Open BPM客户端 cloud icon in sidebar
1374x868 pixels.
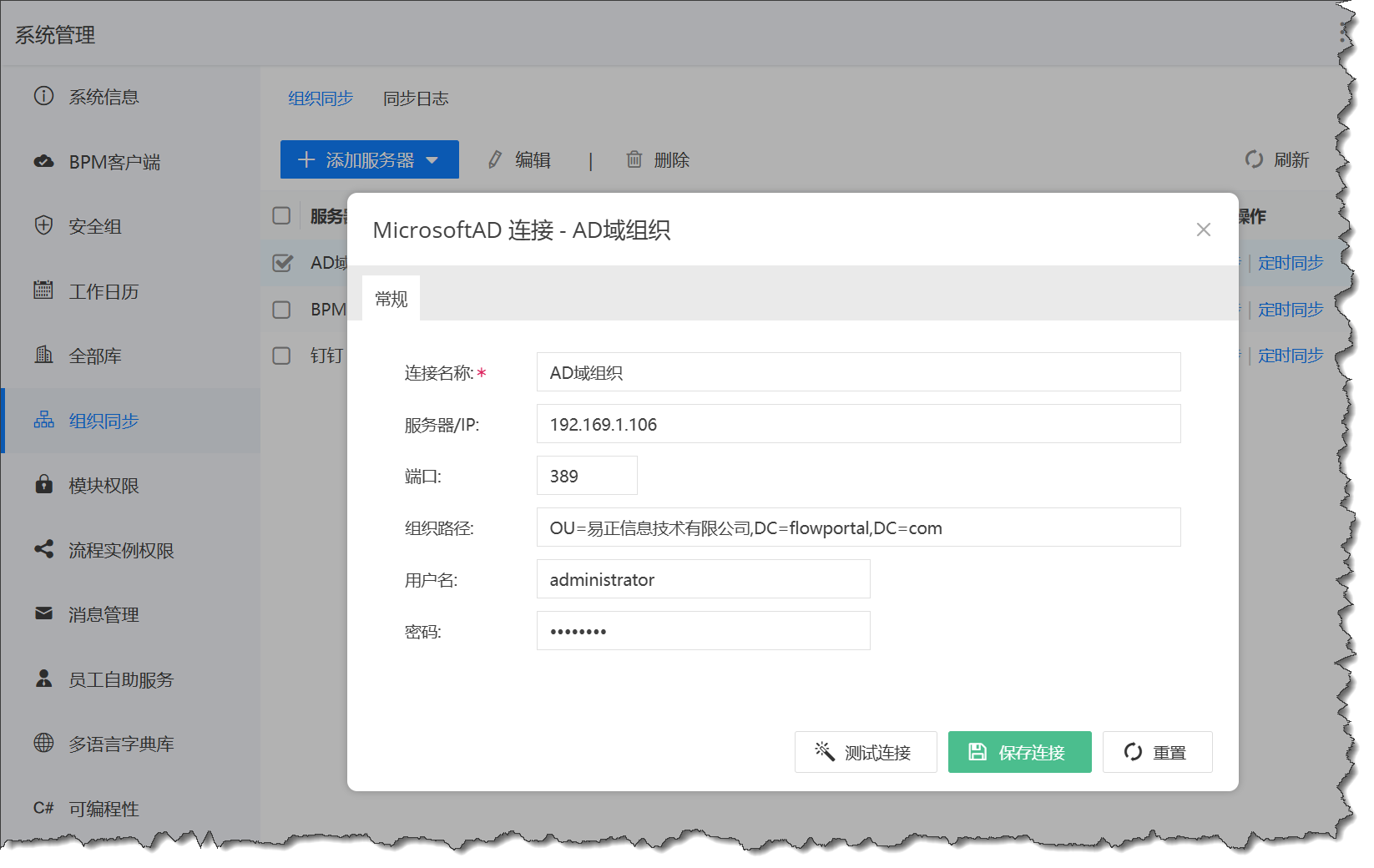43,161
